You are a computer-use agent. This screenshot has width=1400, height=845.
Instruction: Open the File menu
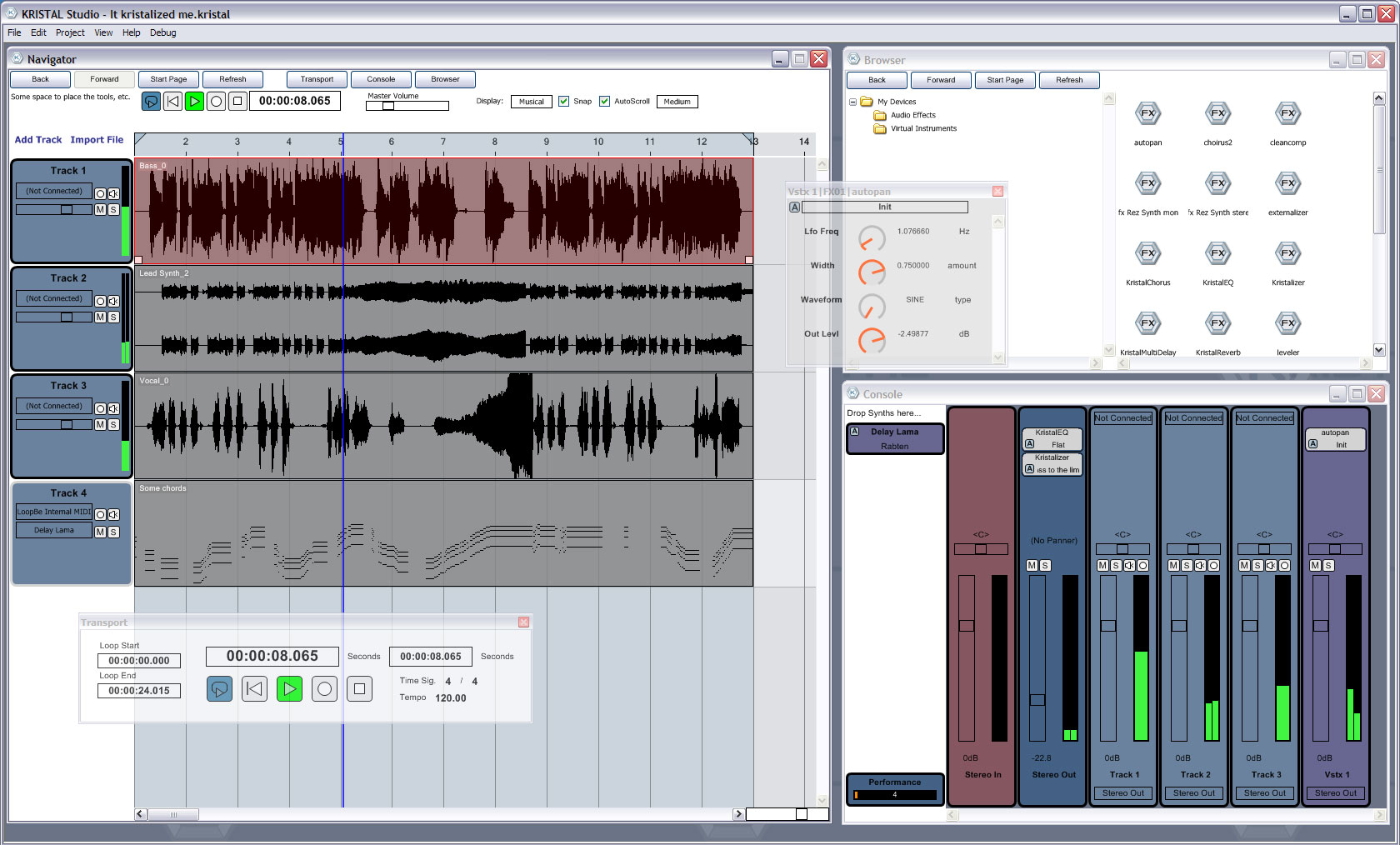pyautogui.click(x=14, y=32)
